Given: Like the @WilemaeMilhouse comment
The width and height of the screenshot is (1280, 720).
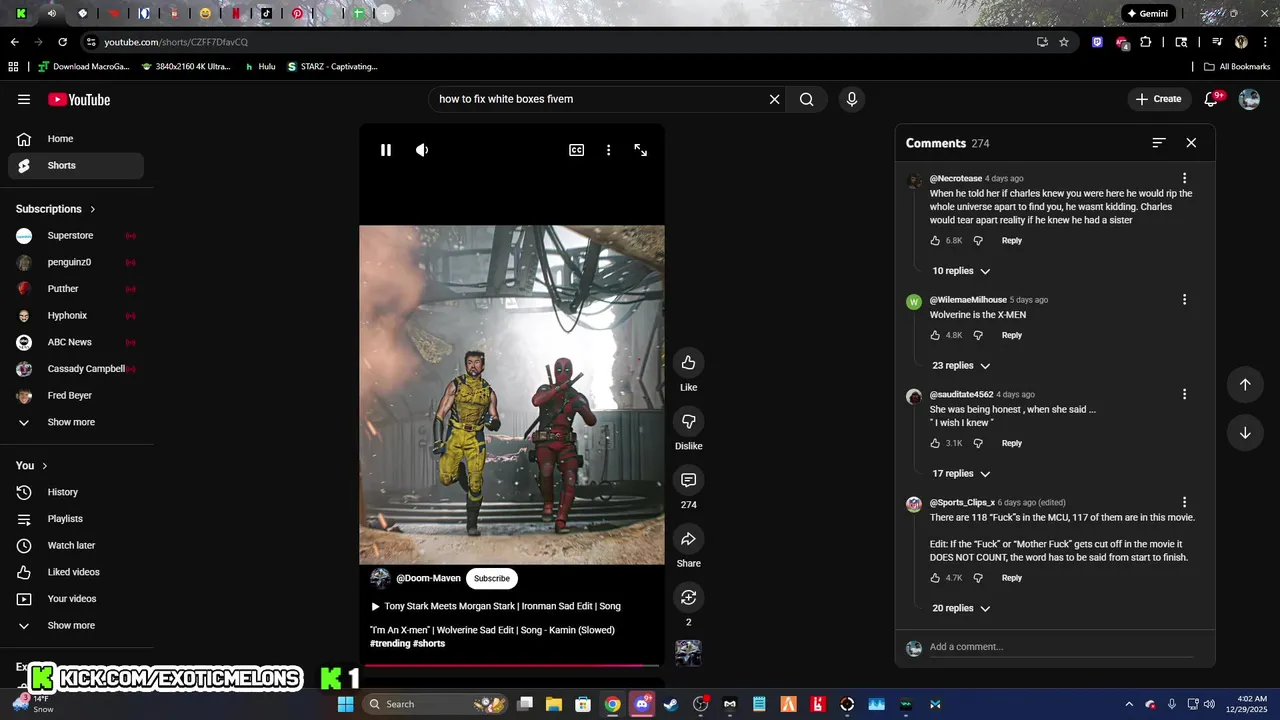Looking at the screenshot, I should coord(935,336).
